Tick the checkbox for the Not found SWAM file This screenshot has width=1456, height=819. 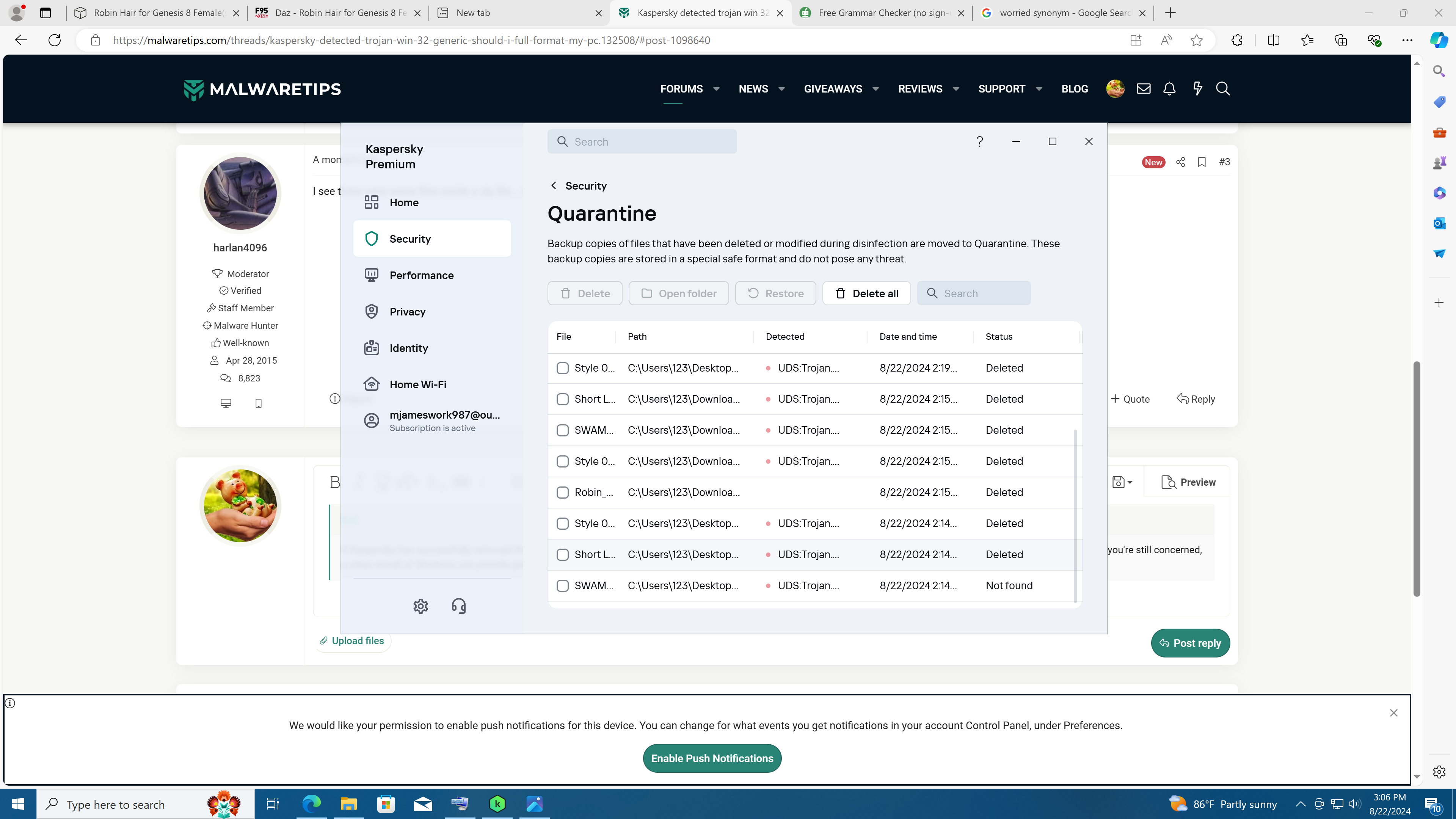coord(562,585)
